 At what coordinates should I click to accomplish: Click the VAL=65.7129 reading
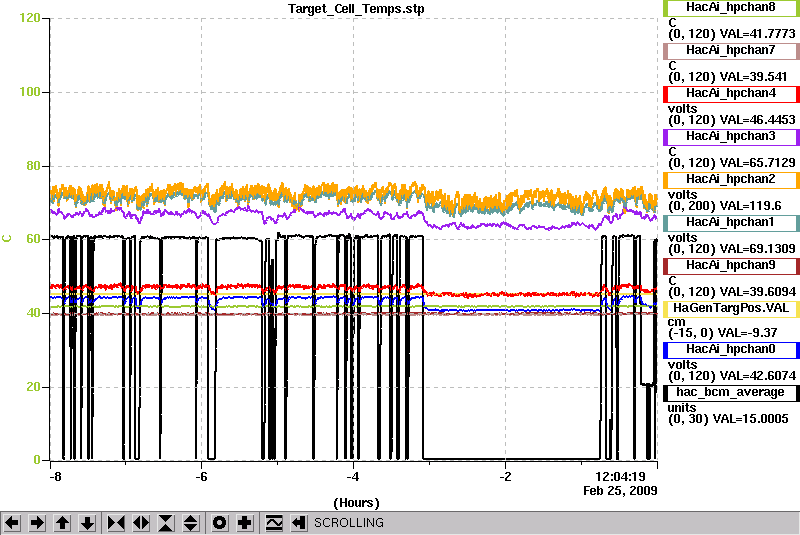click(757, 163)
